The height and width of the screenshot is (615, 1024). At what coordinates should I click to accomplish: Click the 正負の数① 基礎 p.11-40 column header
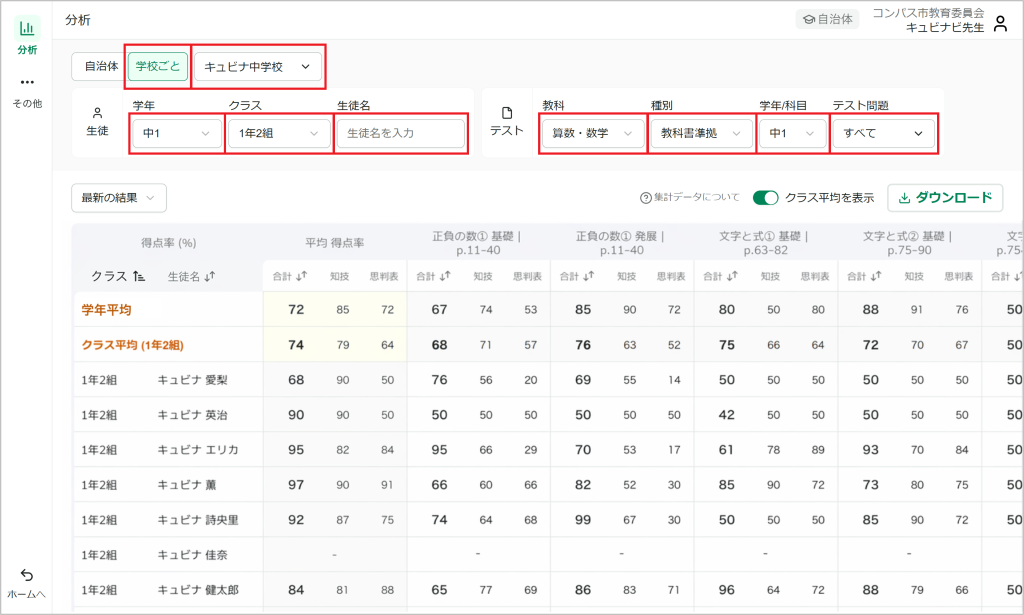pyautogui.click(x=478, y=243)
